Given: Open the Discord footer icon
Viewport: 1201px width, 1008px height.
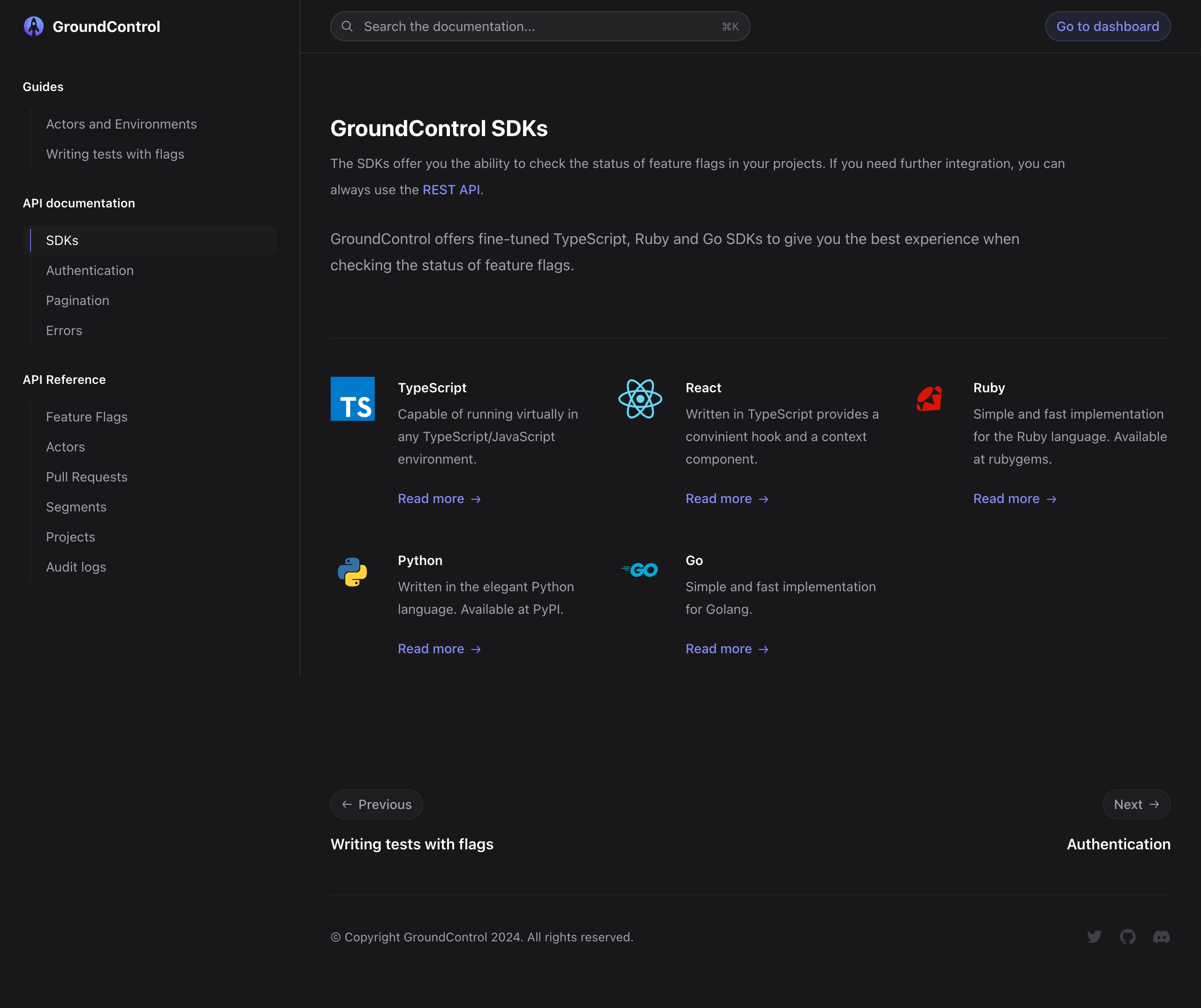Looking at the screenshot, I should point(1162,937).
